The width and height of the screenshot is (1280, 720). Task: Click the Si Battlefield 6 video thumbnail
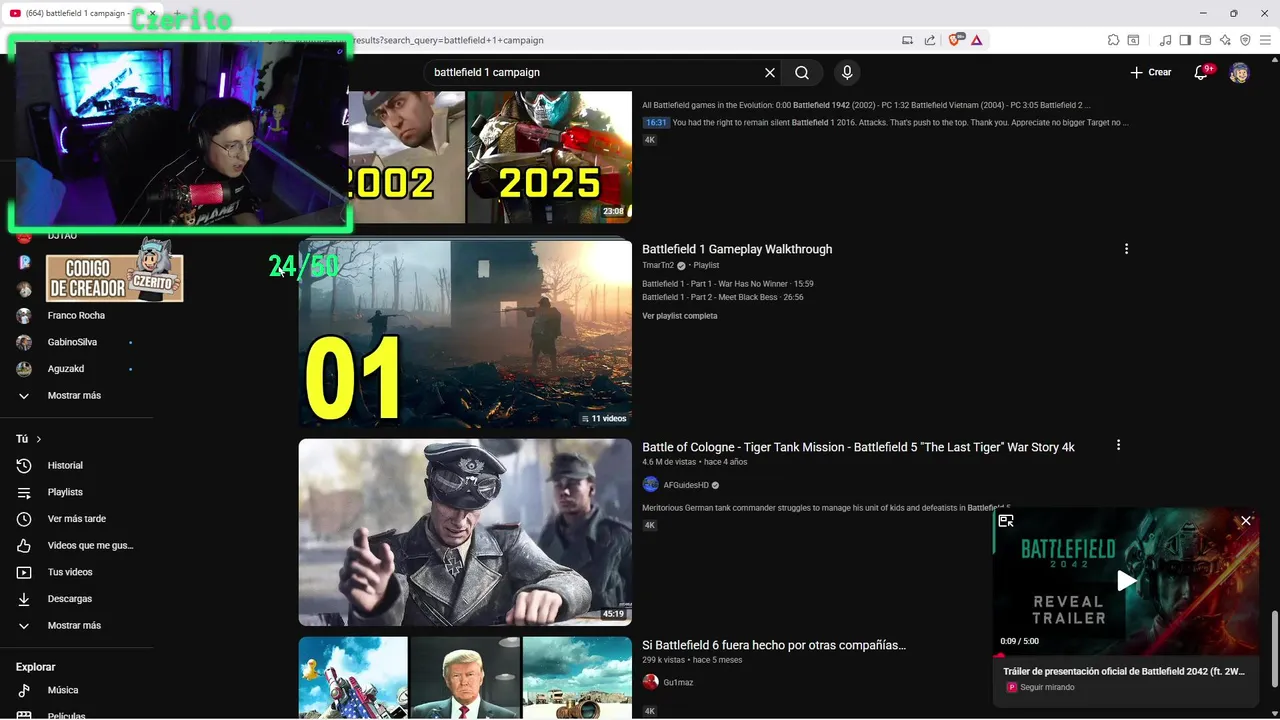pos(465,678)
